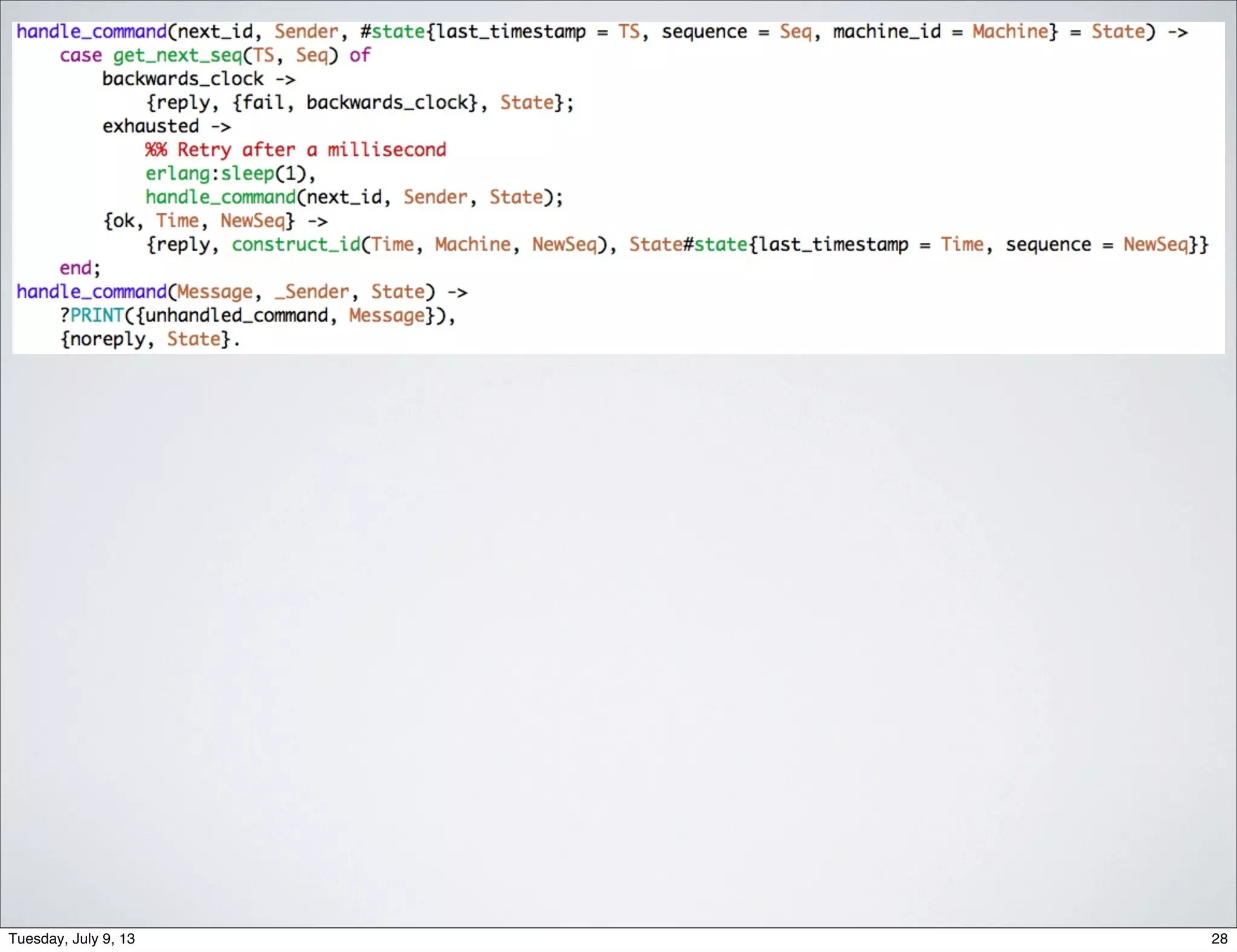Click the 'Tuesday, July 9, 13' date footer
1237x952 pixels.
click(71, 939)
